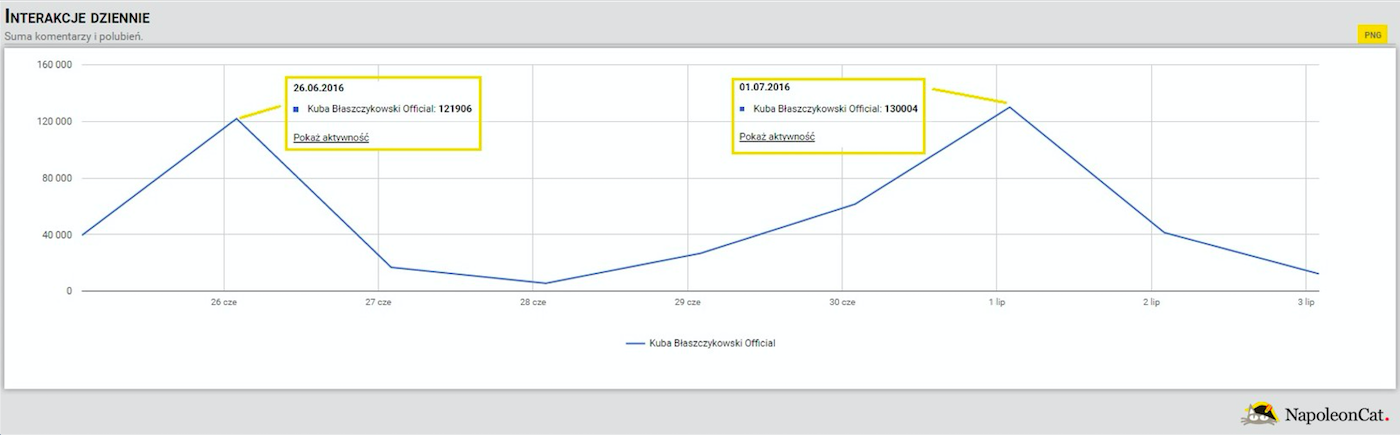This screenshot has height=435, width=1400.
Task: Click 'Pokaż aktywność' in the 26.06.2016 tooltip
Action: 331,137
